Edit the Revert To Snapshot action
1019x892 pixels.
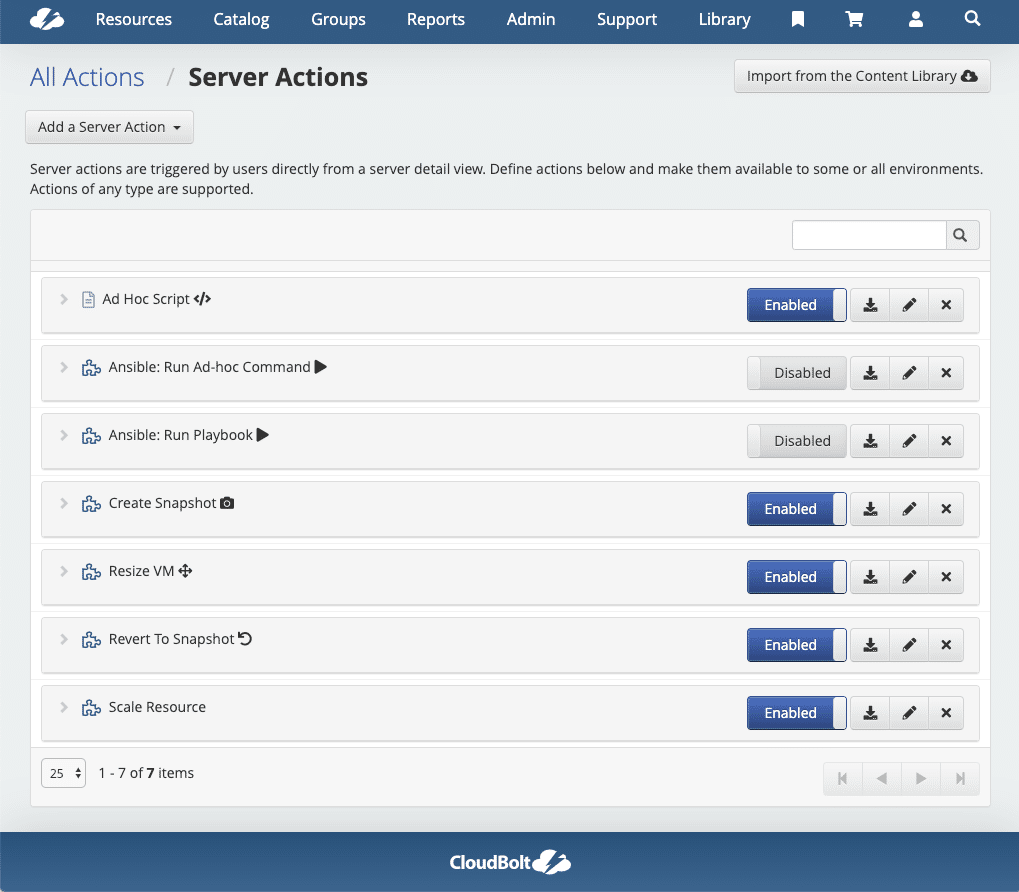[909, 645]
